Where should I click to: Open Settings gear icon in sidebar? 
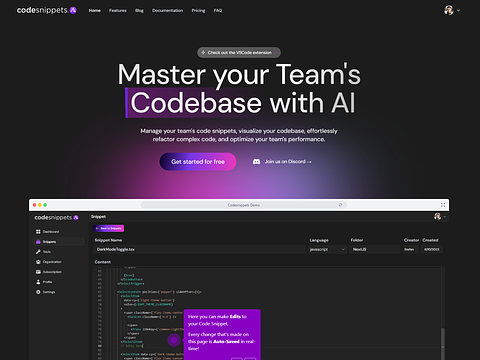pyautogui.click(x=38, y=292)
